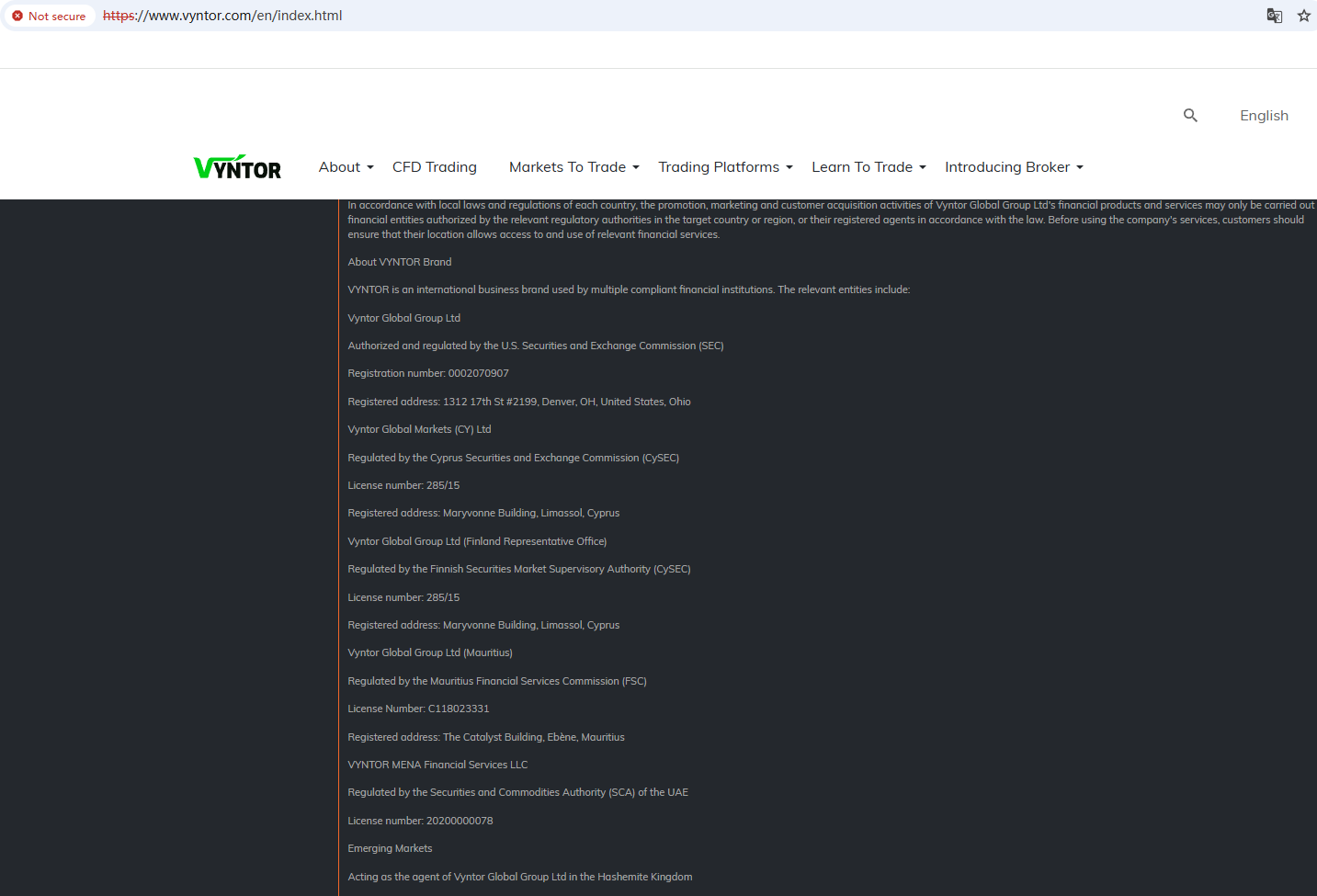Viewport: 1317px width, 896px height.
Task: Select the Finnish Securities Market Supervisory Authority line
Action: [x=519, y=569]
